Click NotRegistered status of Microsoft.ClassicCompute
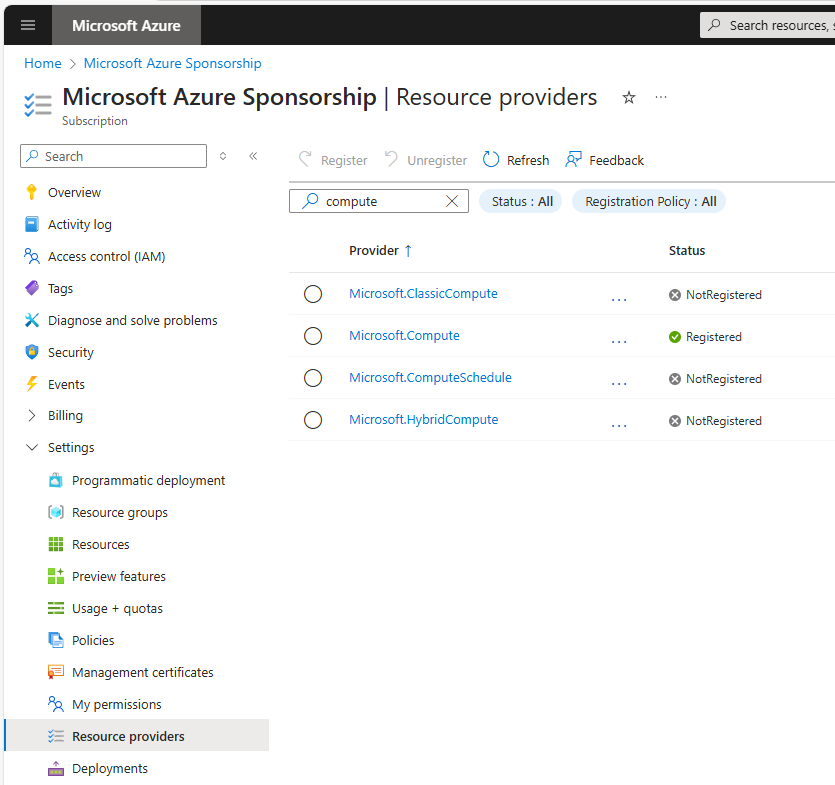The height and width of the screenshot is (785, 835). coord(715,295)
